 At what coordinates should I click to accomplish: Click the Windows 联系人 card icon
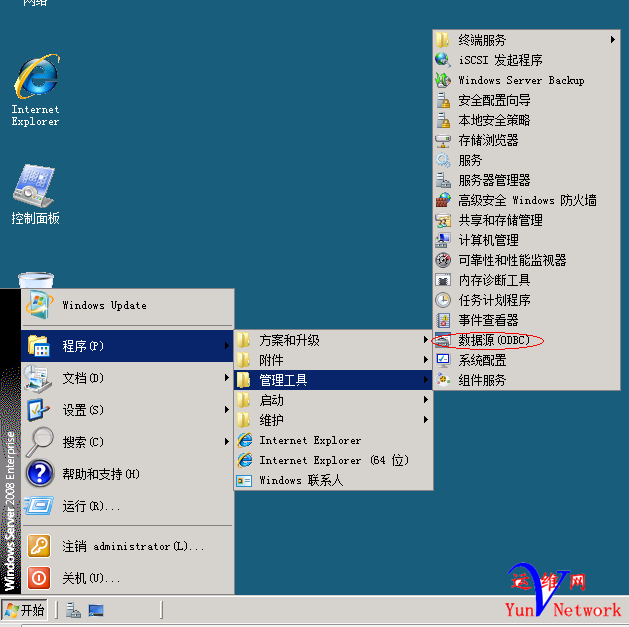(x=244, y=480)
